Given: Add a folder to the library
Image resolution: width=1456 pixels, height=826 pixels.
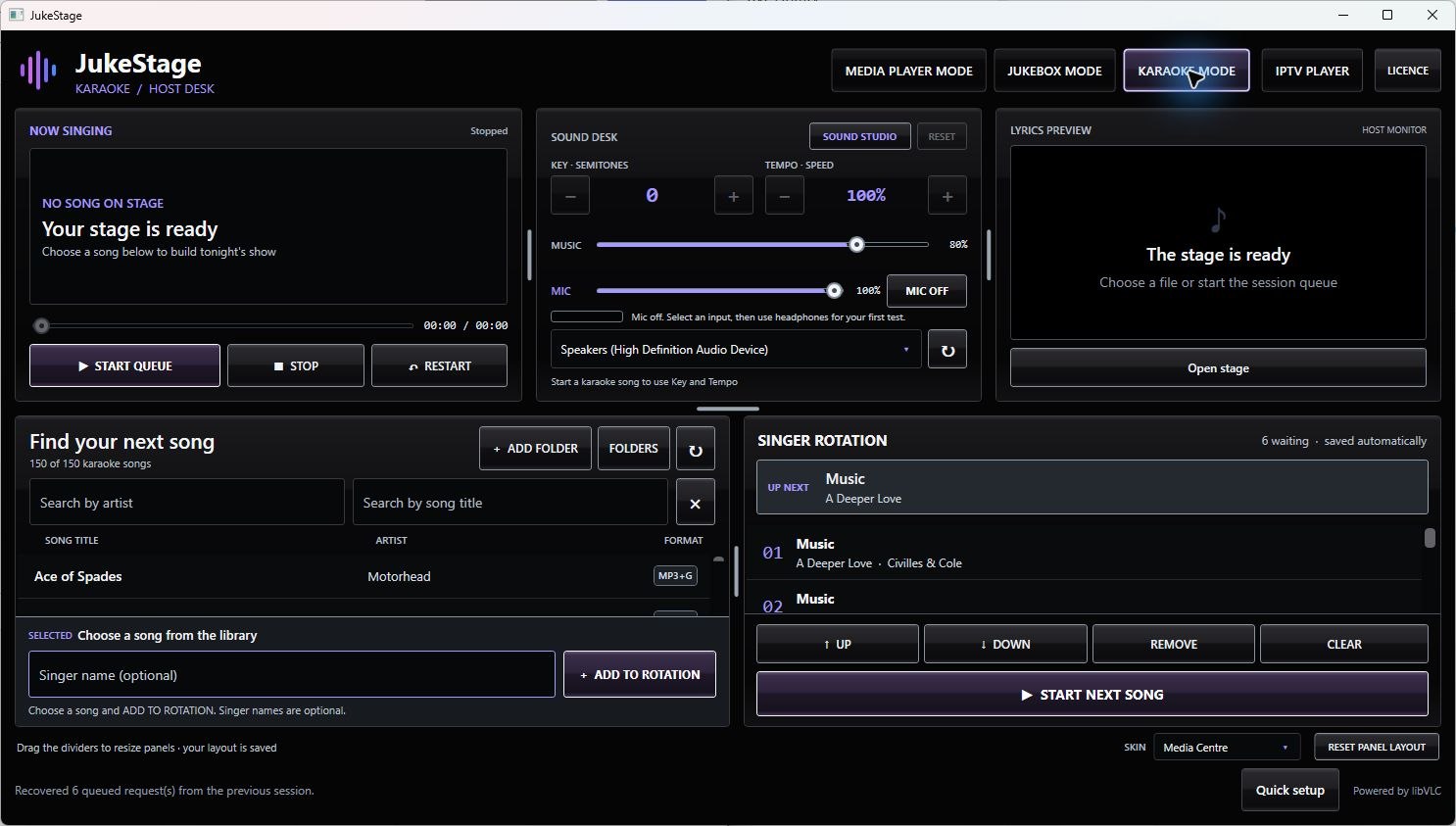Looking at the screenshot, I should pyautogui.click(x=535, y=449).
